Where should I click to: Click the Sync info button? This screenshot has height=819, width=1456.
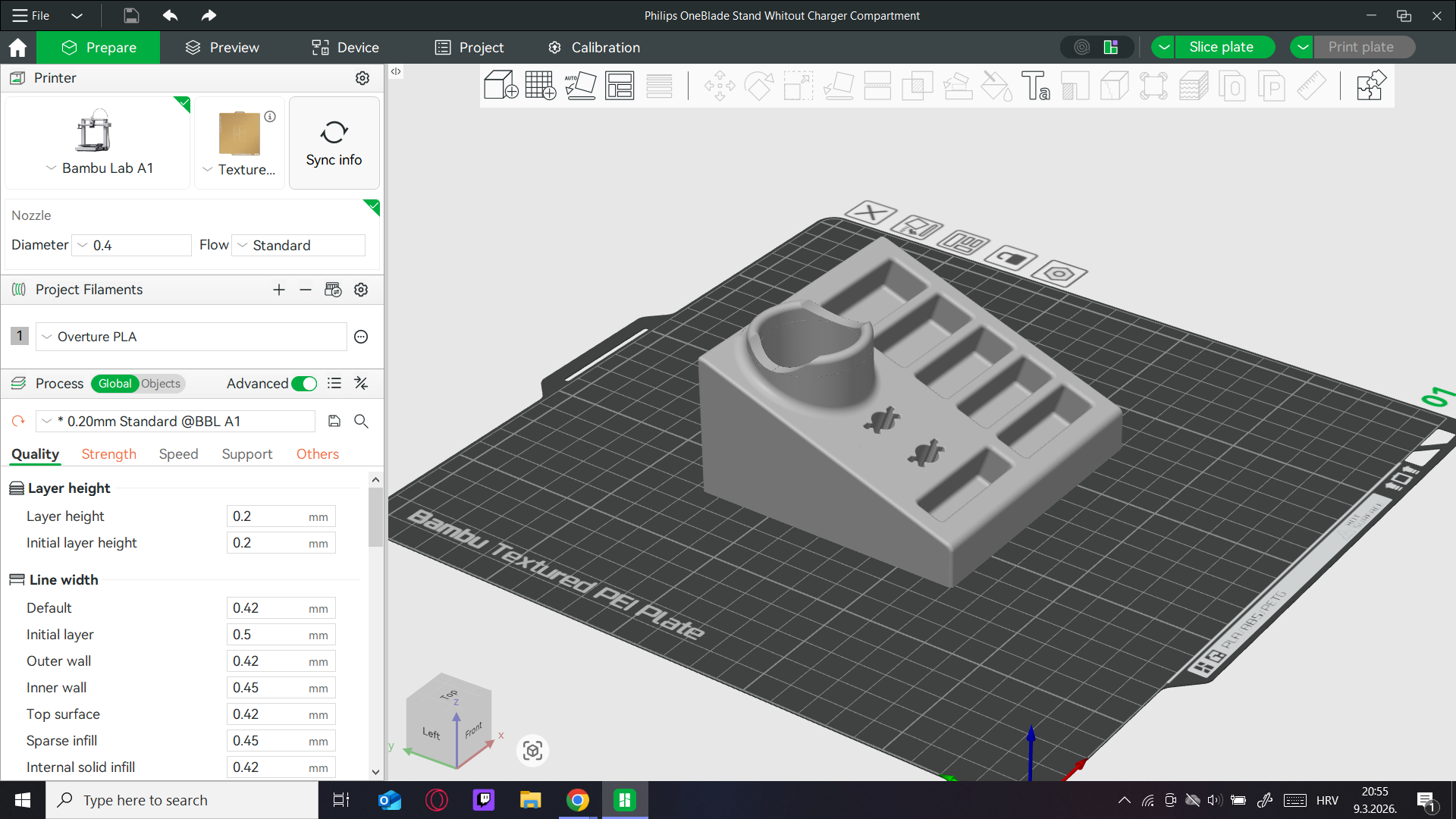pyautogui.click(x=334, y=143)
